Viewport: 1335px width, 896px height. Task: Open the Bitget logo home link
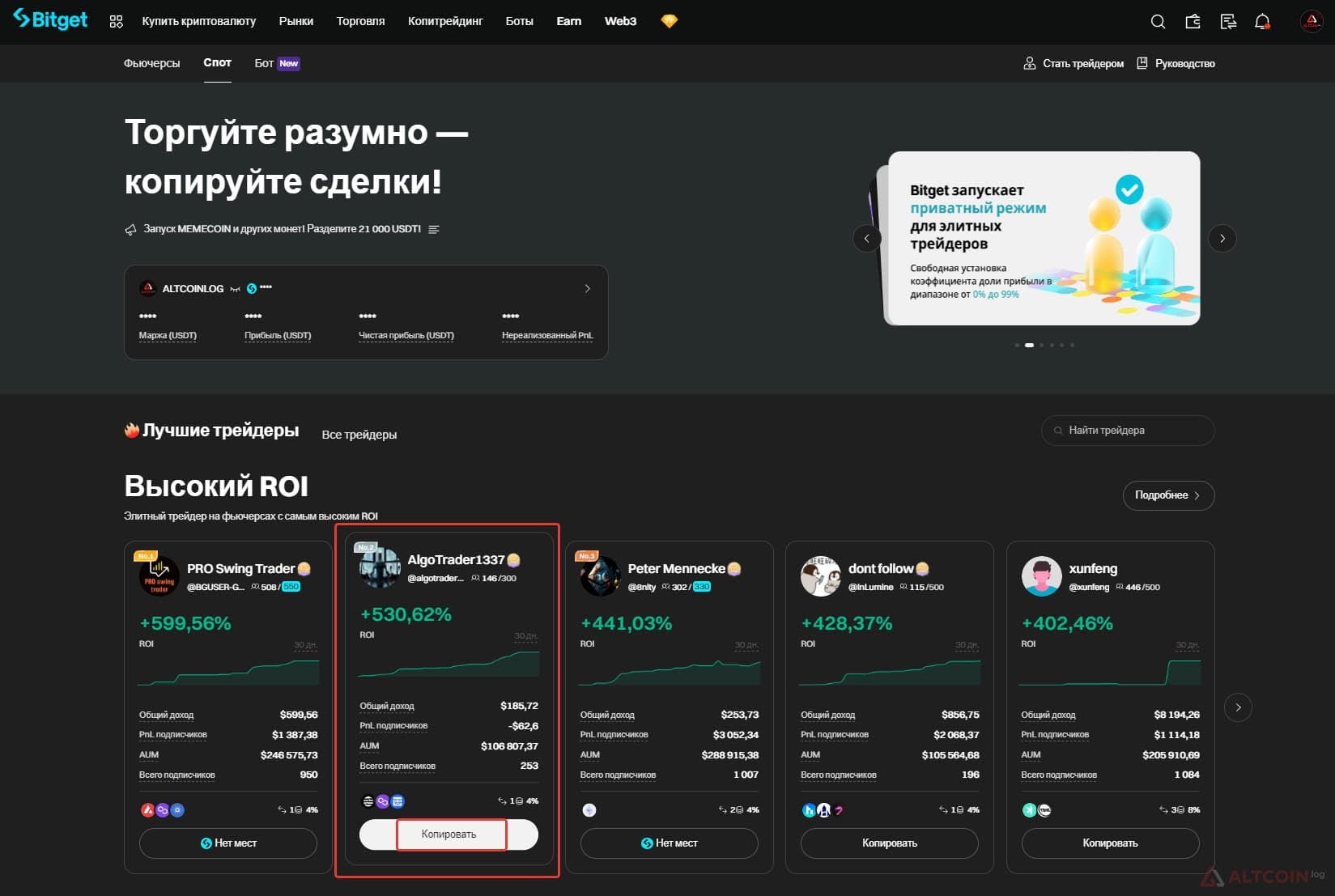tap(50, 19)
